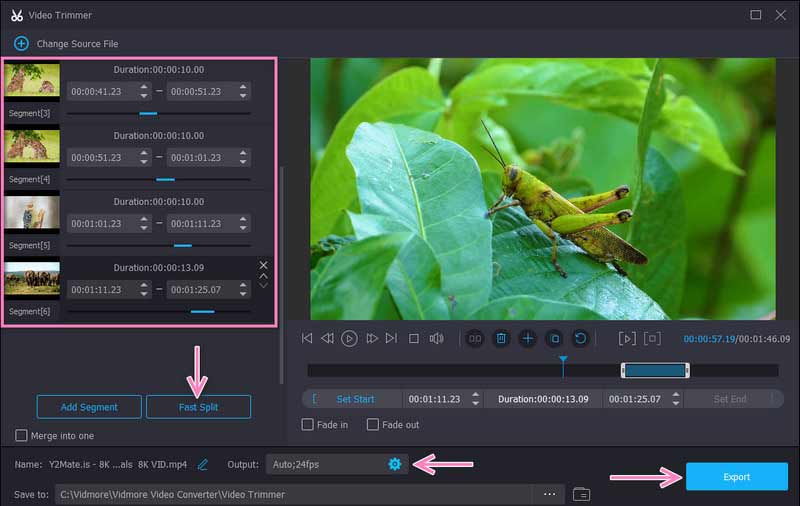
Task: Move Segment[6] up using the chevron arrow
Action: coord(264,275)
